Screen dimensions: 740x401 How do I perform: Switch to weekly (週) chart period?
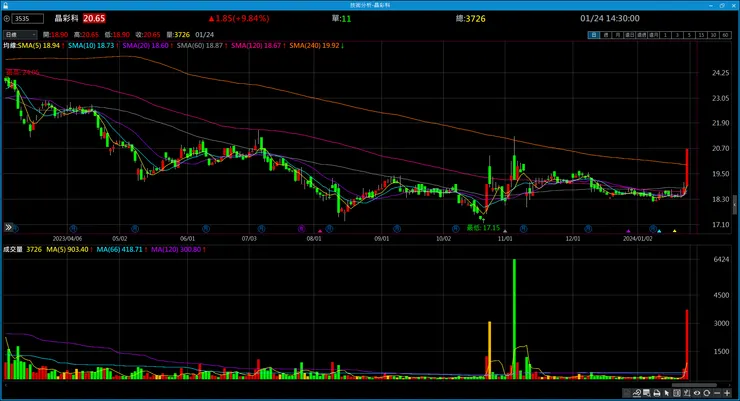click(606, 35)
